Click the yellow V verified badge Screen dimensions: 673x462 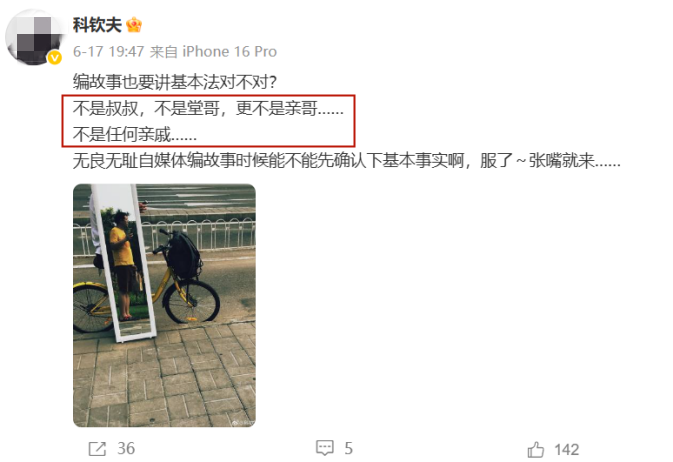tap(55, 57)
